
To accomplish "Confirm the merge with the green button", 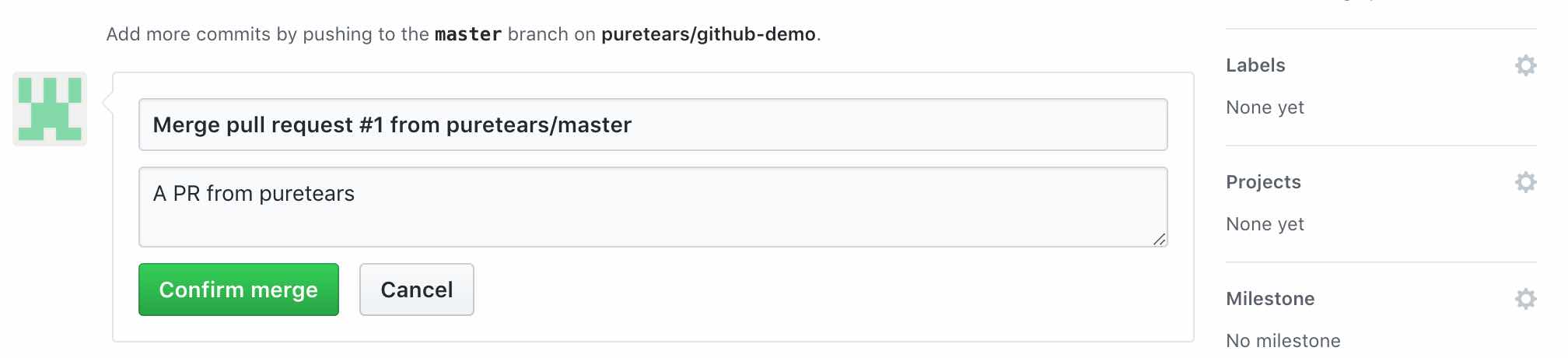I will point(239,290).
